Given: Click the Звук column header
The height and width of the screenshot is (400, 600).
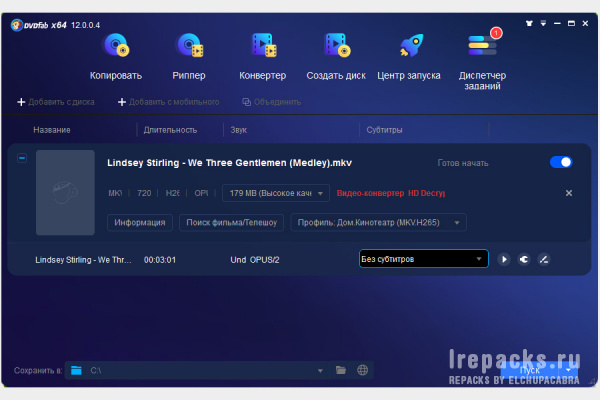Looking at the screenshot, I should pos(238,130).
